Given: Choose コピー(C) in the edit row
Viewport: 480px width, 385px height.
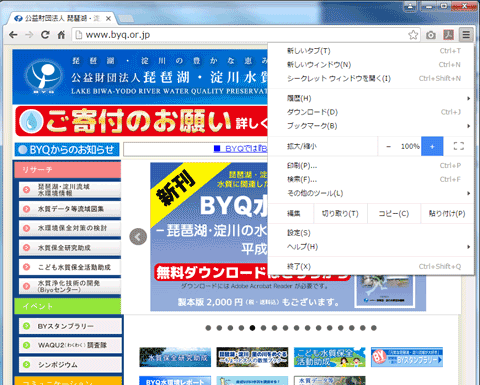Looking at the screenshot, I should point(394,213).
